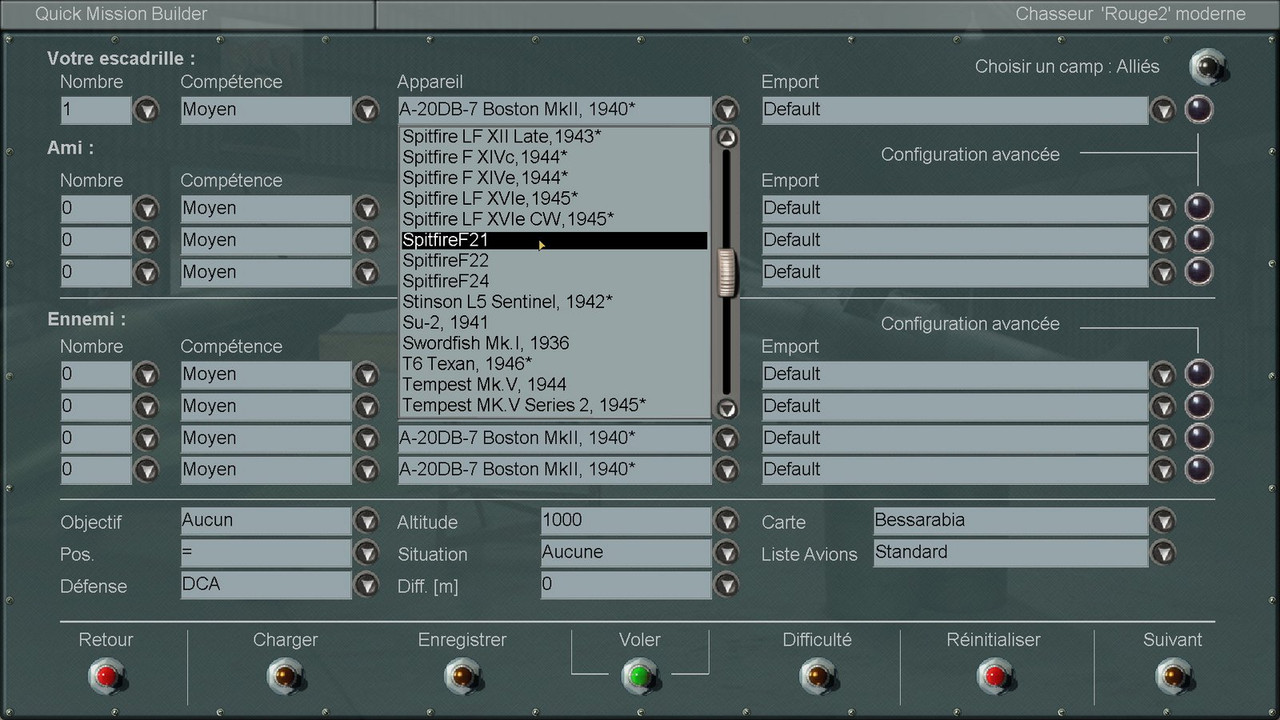
Task: Select Tempest Mk.V, 1944 in list
Action: 554,385
